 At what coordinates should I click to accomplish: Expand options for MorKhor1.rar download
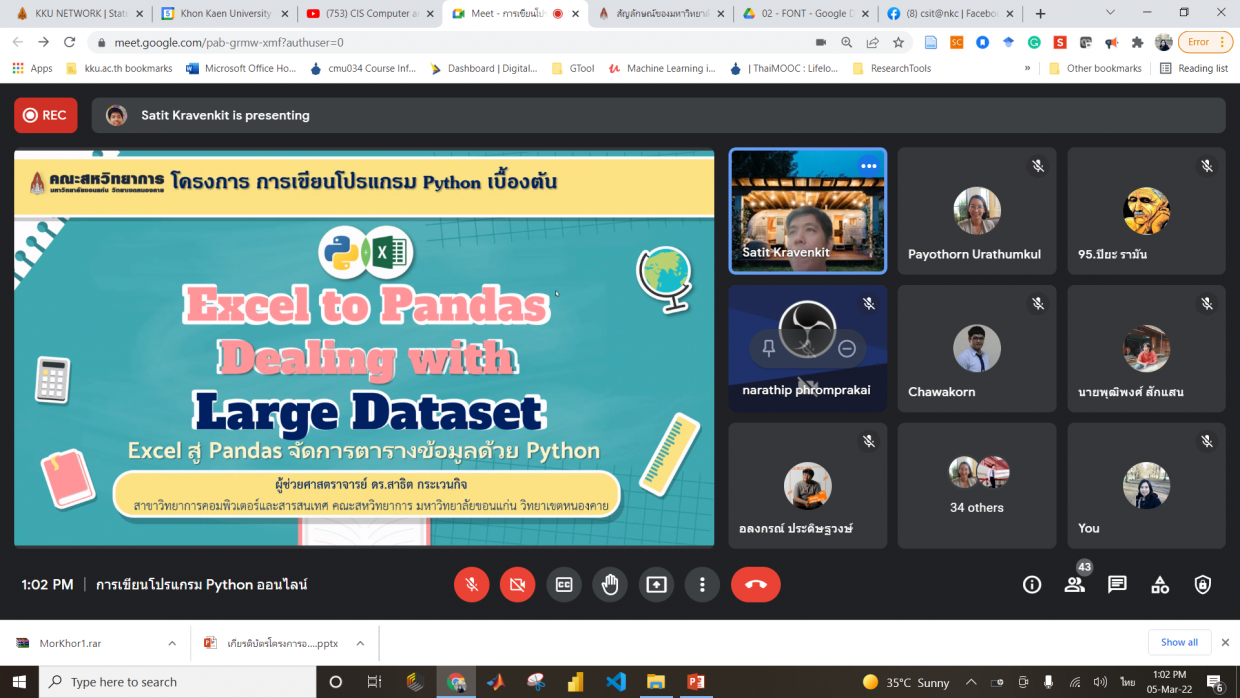pos(172,643)
